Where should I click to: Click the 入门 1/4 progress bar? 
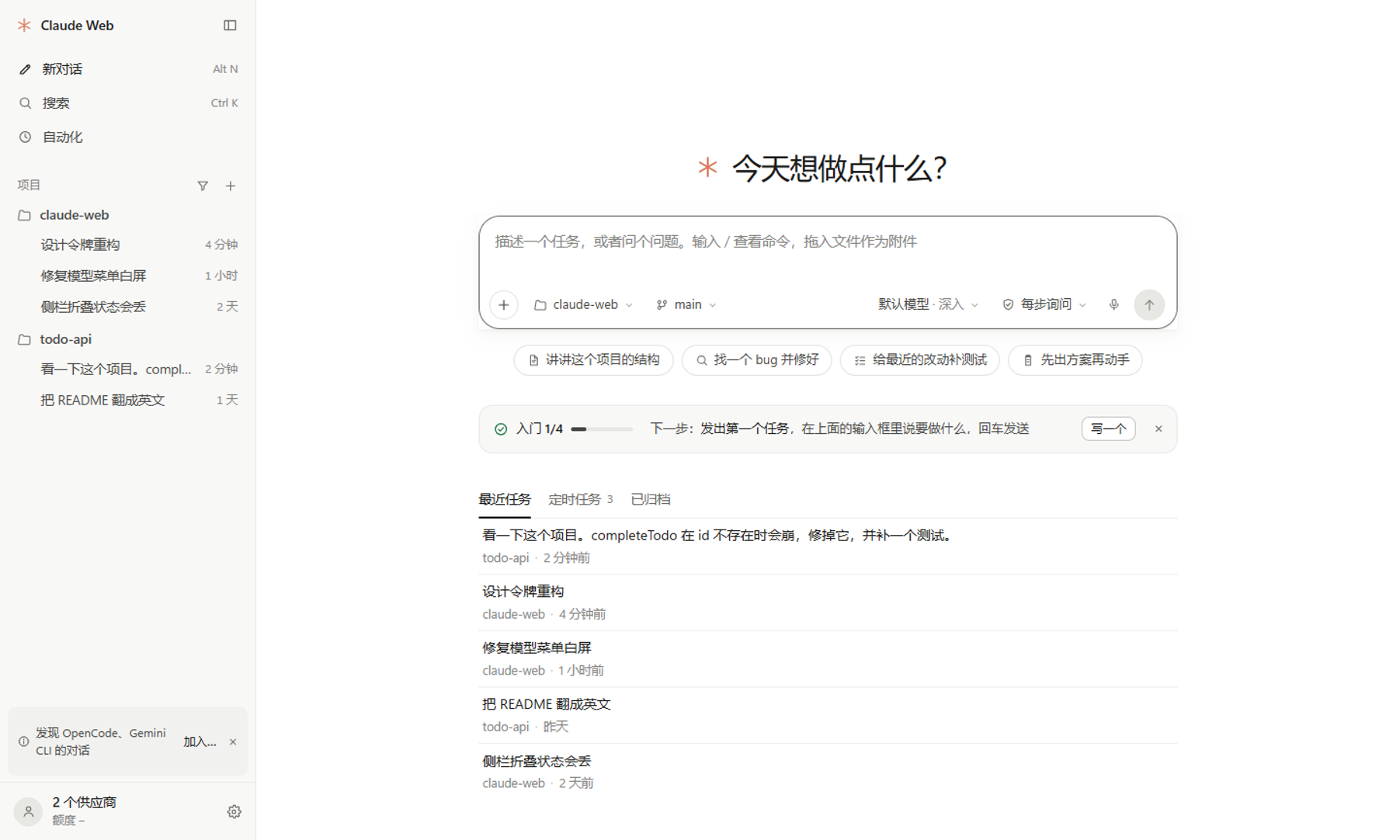[602, 429]
